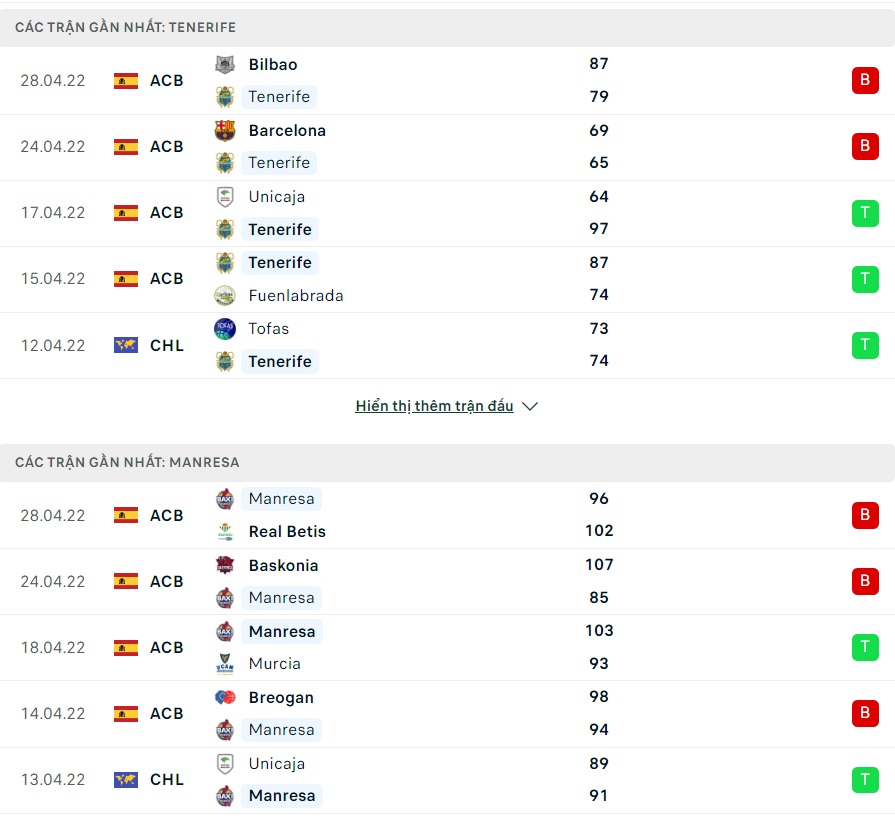895x821 pixels.
Task: Click the Barcelona club crest icon
Action: click(225, 131)
